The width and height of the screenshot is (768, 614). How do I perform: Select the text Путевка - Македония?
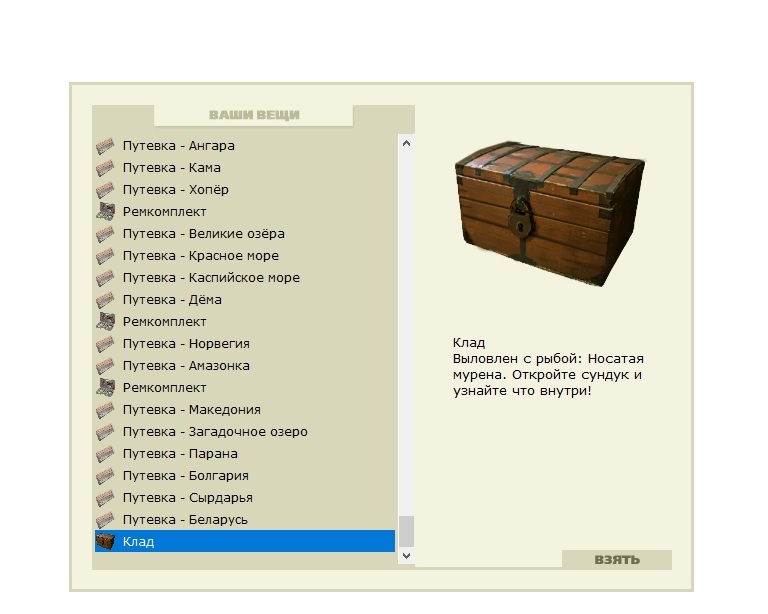[192, 410]
